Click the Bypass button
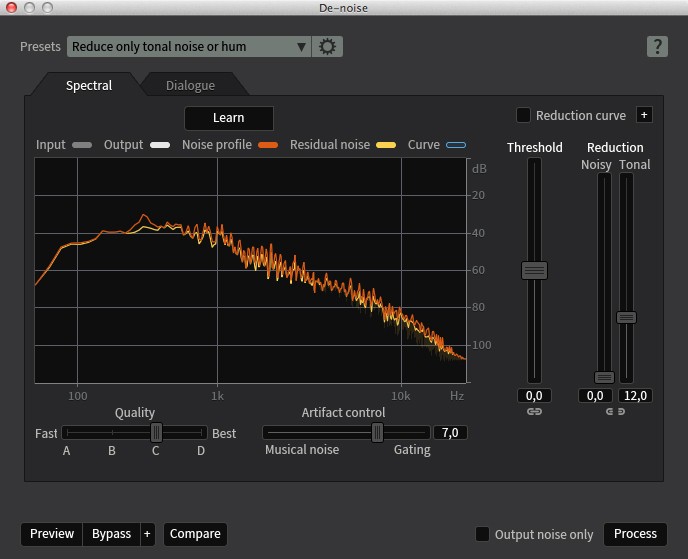Screen dimensions: 688x559 pyautogui.click(x=111, y=534)
